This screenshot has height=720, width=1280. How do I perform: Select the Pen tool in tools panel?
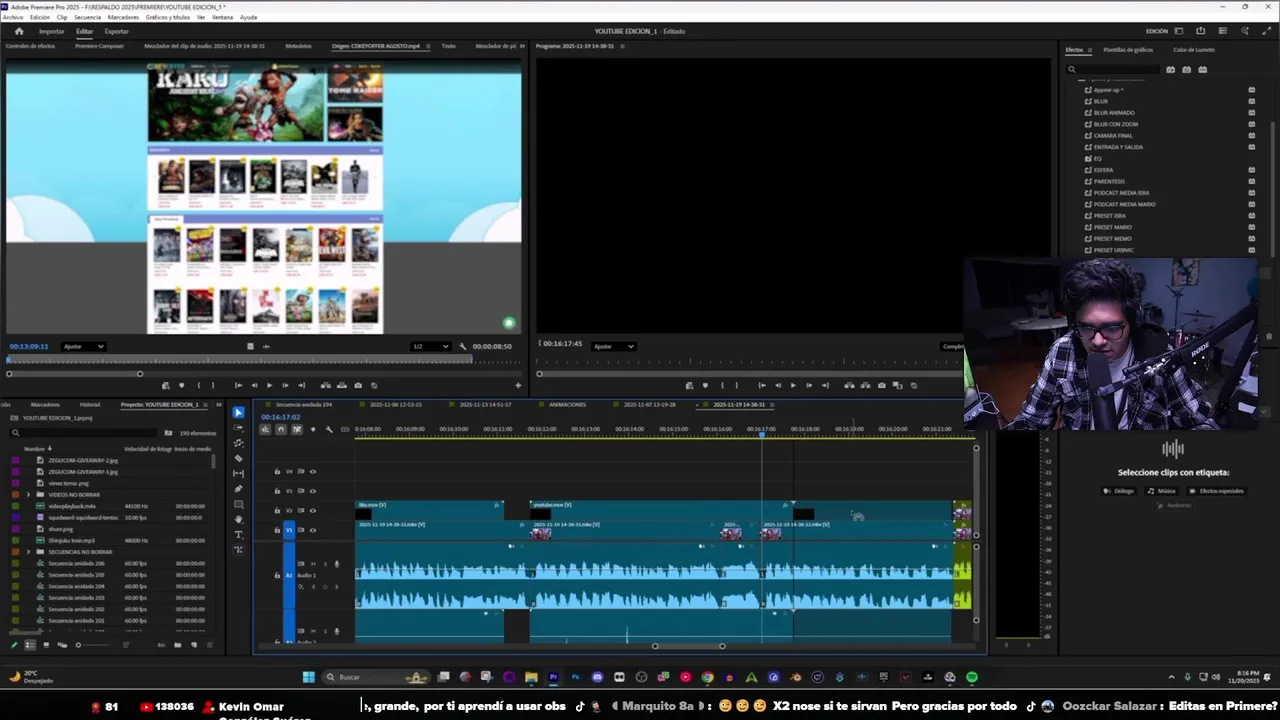pyautogui.click(x=238, y=489)
